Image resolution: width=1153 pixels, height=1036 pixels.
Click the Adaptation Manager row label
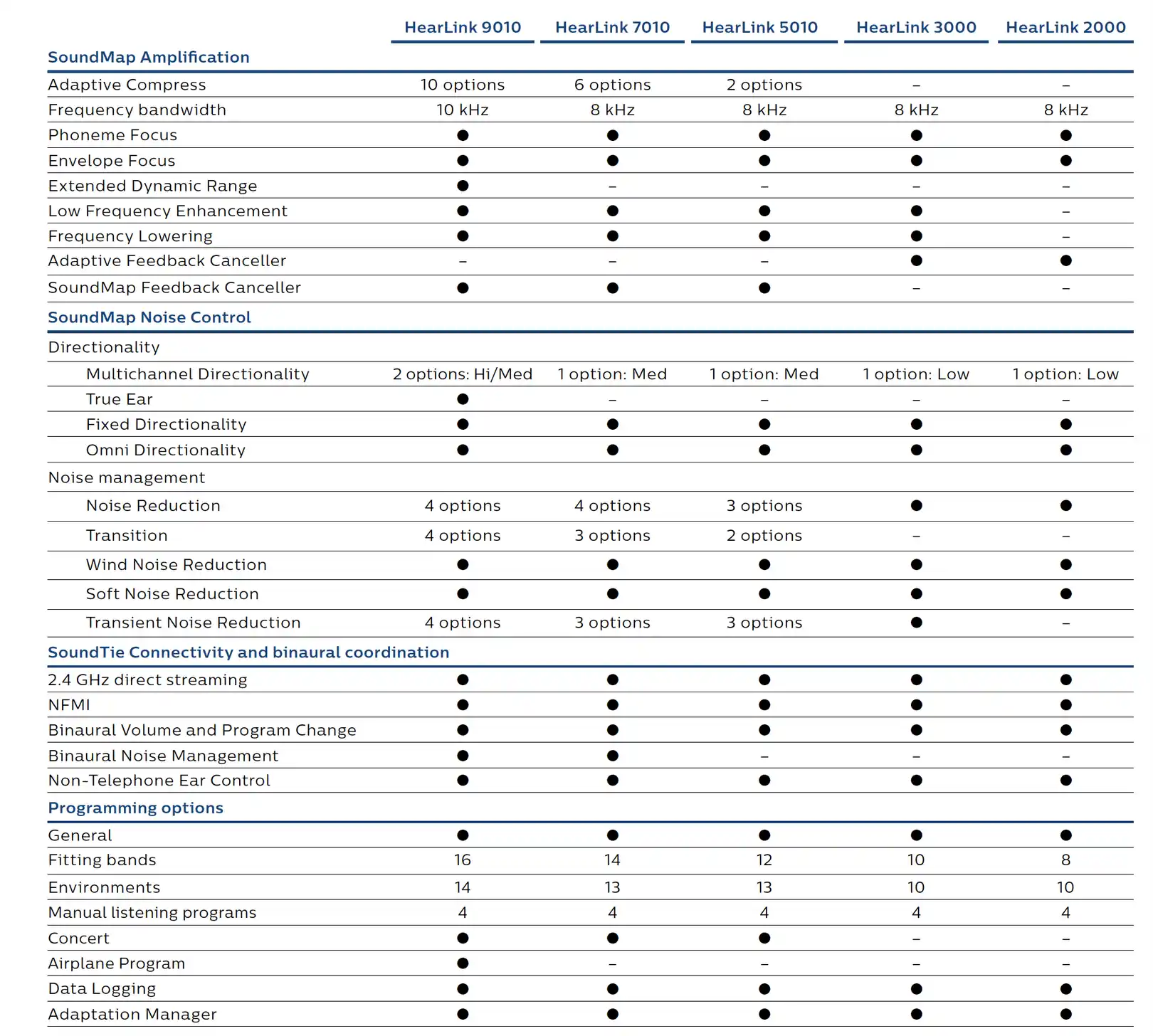[x=132, y=1015]
